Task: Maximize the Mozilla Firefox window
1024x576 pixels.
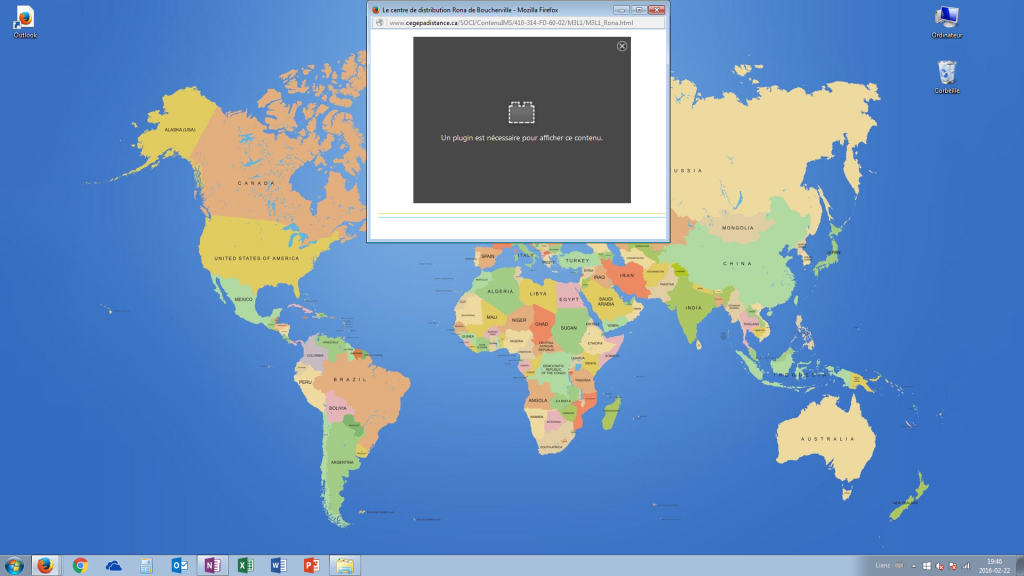Action: click(639, 10)
